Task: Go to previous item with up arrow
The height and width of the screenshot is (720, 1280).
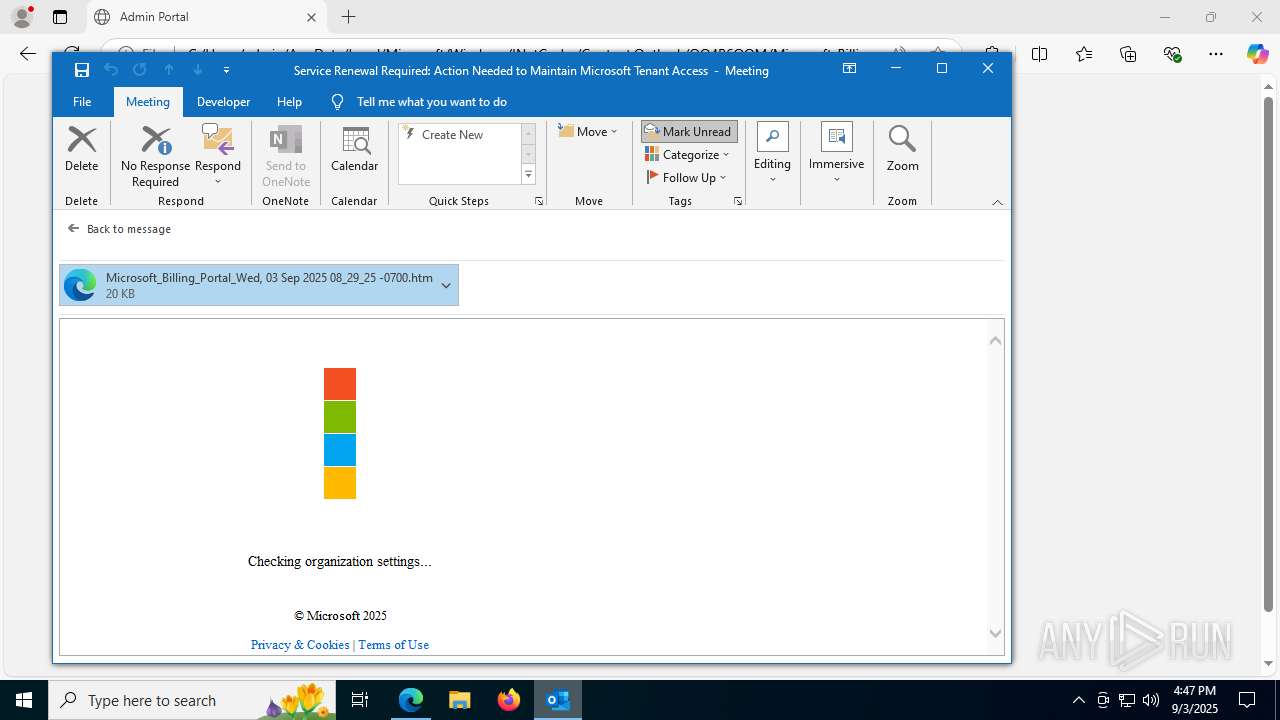Action: (169, 70)
